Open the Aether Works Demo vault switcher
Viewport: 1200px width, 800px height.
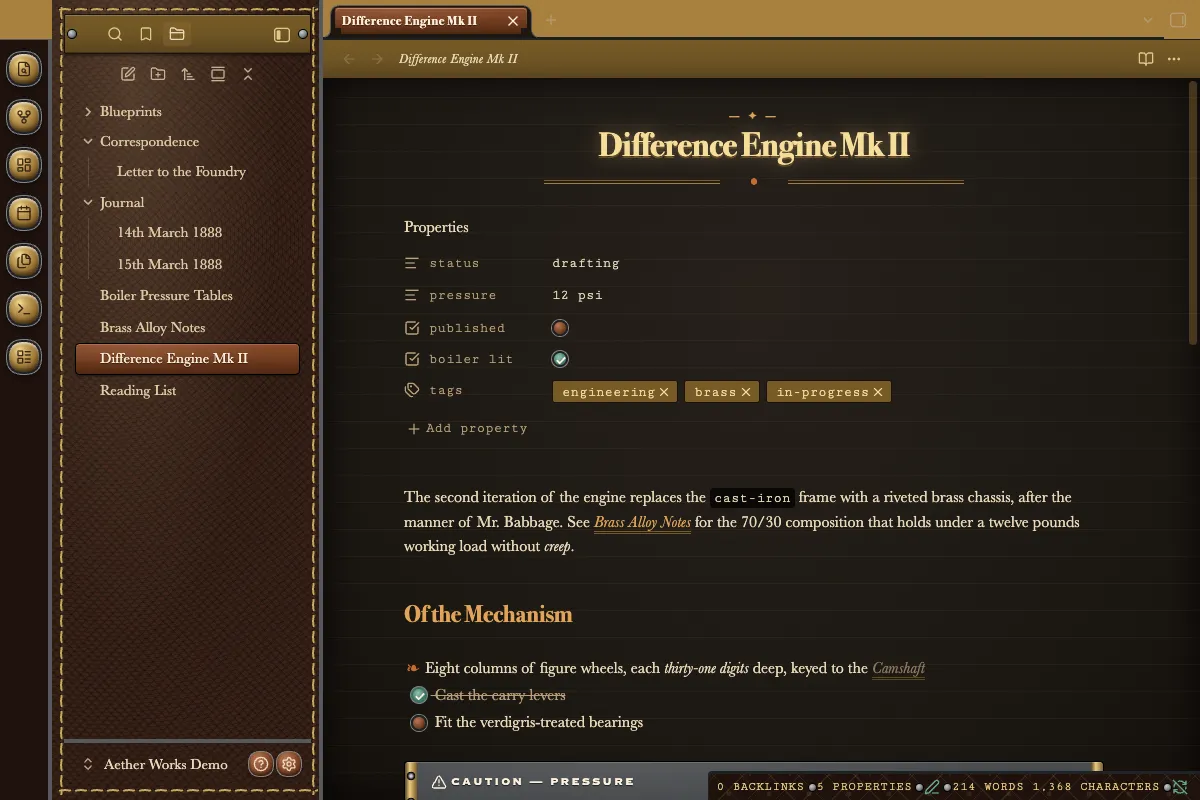(x=156, y=764)
